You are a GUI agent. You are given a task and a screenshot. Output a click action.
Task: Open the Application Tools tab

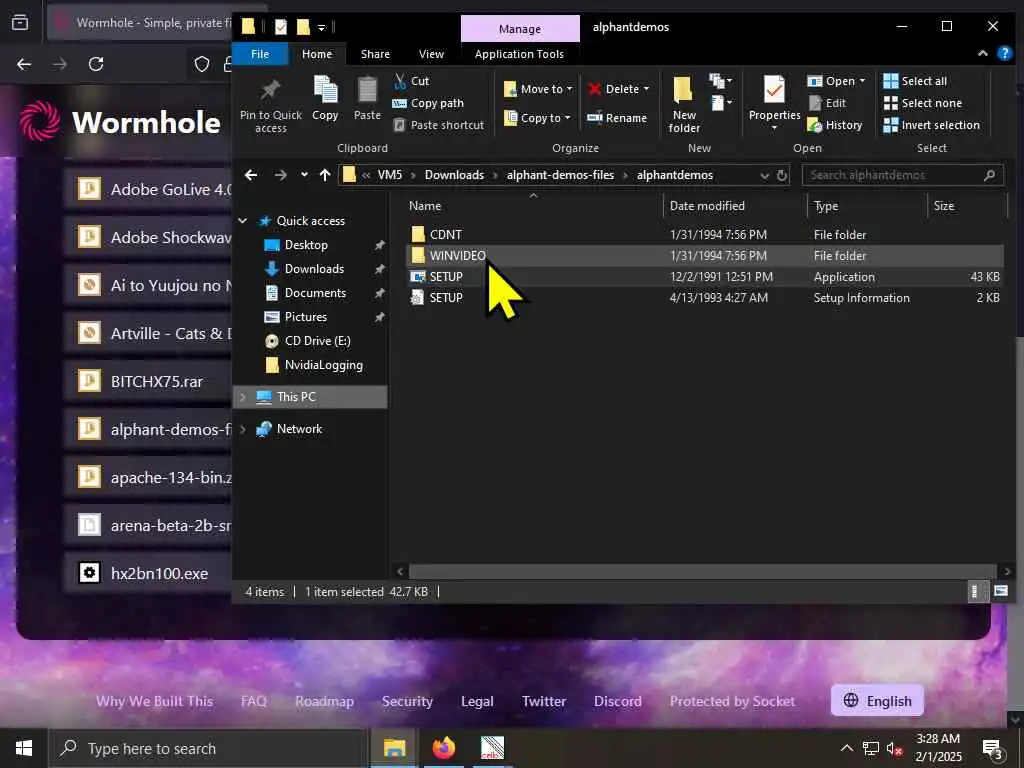pyautogui.click(x=519, y=54)
